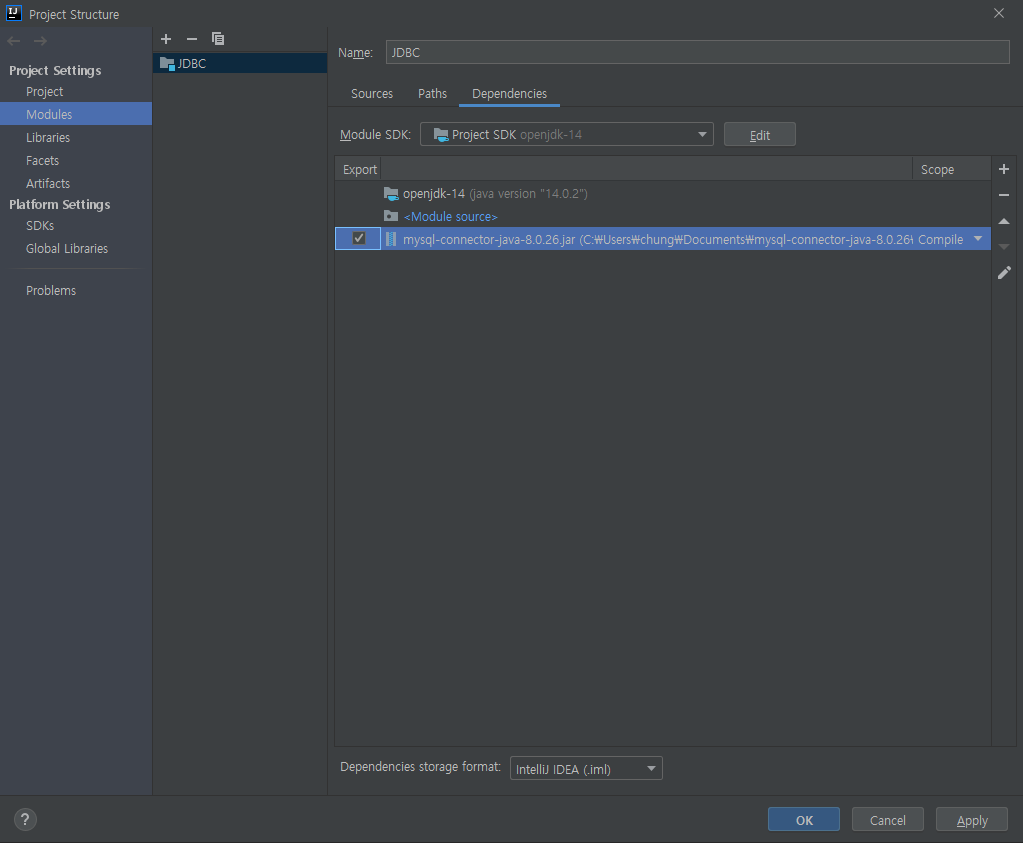Click the Apply button

tap(971, 820)
